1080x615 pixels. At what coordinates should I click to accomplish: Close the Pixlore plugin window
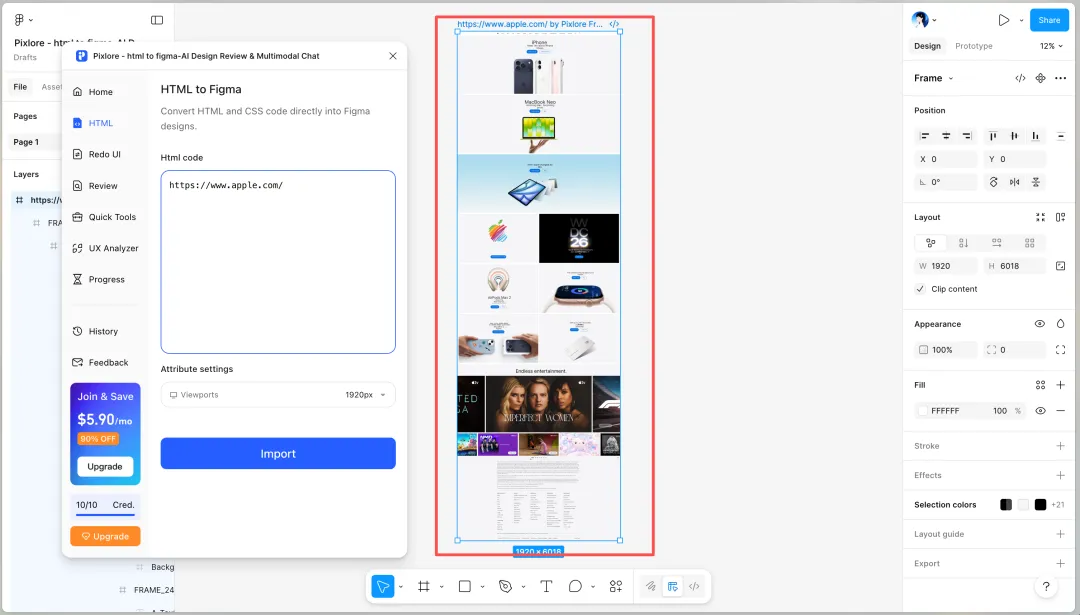(x=393, y=56)
